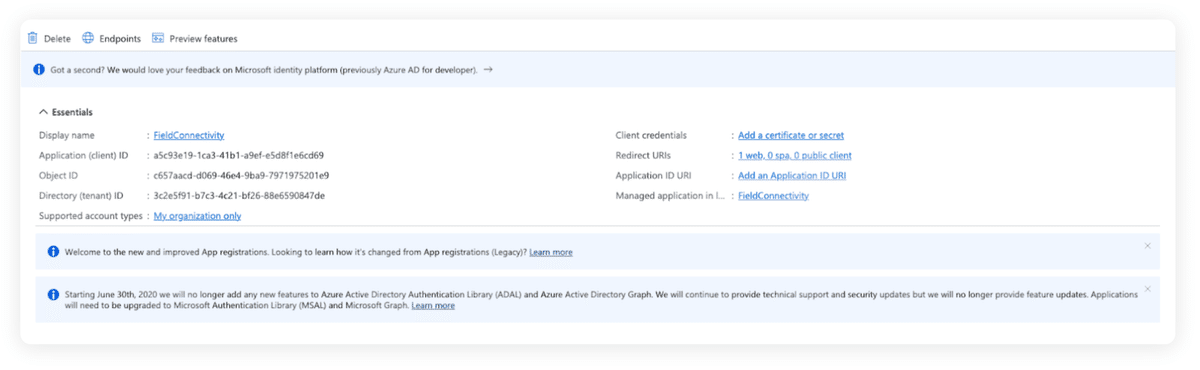This screenshot has width=1200, height=370.
Task: Open the FieldConnectivity display name link
Action: pyautogui.click(x=189, y=135)
